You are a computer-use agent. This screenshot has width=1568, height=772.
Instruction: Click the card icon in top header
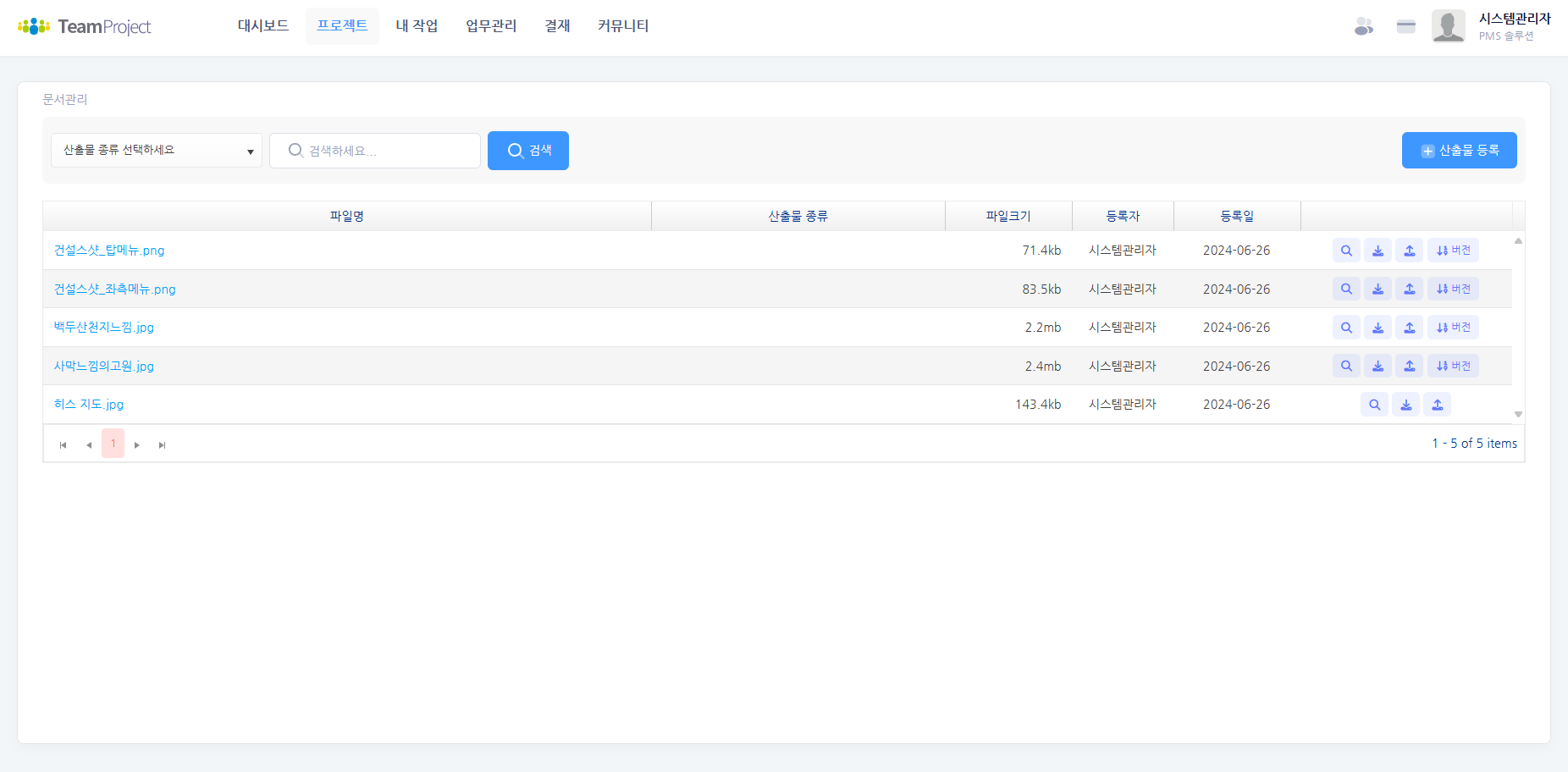[x=1406, y=27]
